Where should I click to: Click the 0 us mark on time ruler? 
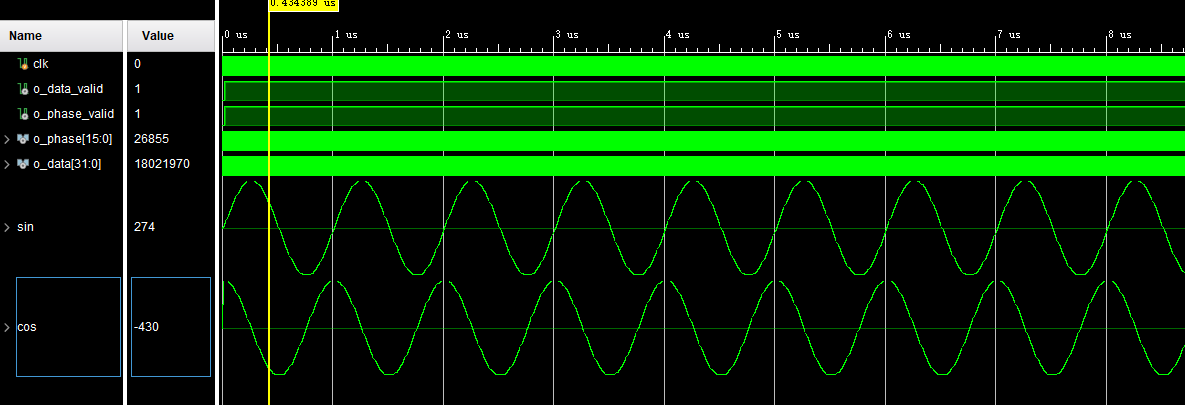(235, 35)
